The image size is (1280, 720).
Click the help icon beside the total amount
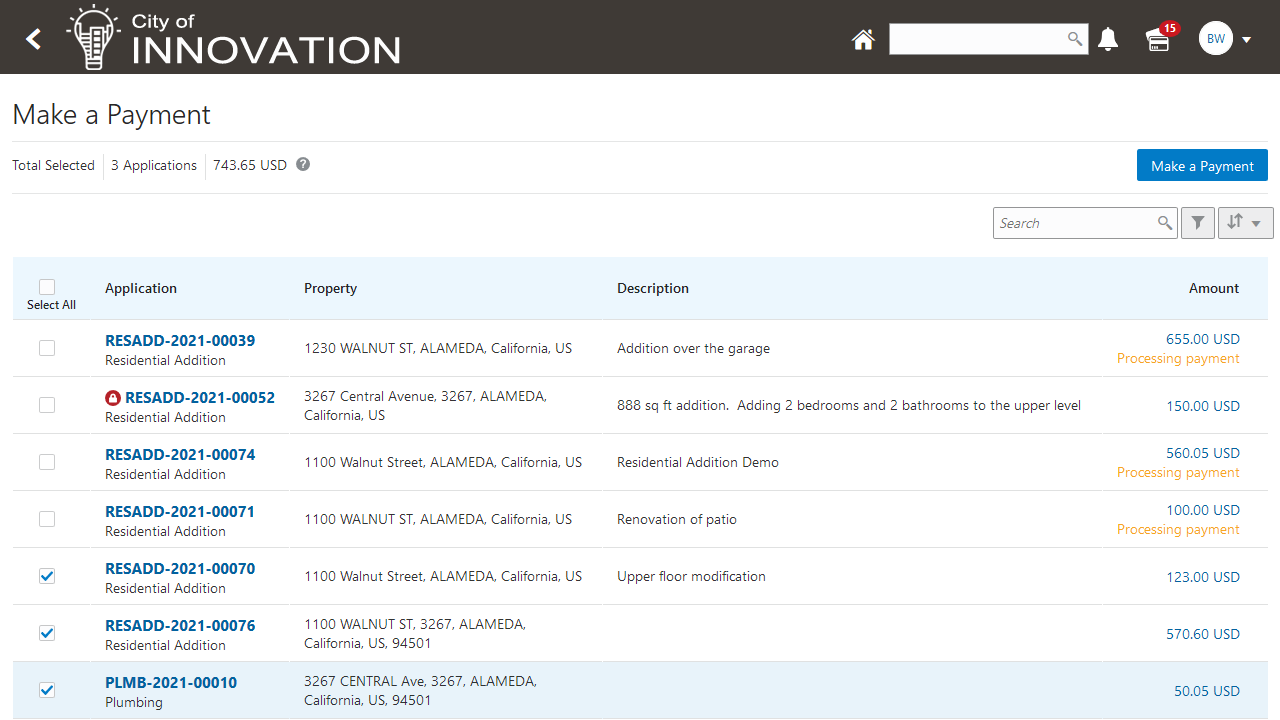302,164
